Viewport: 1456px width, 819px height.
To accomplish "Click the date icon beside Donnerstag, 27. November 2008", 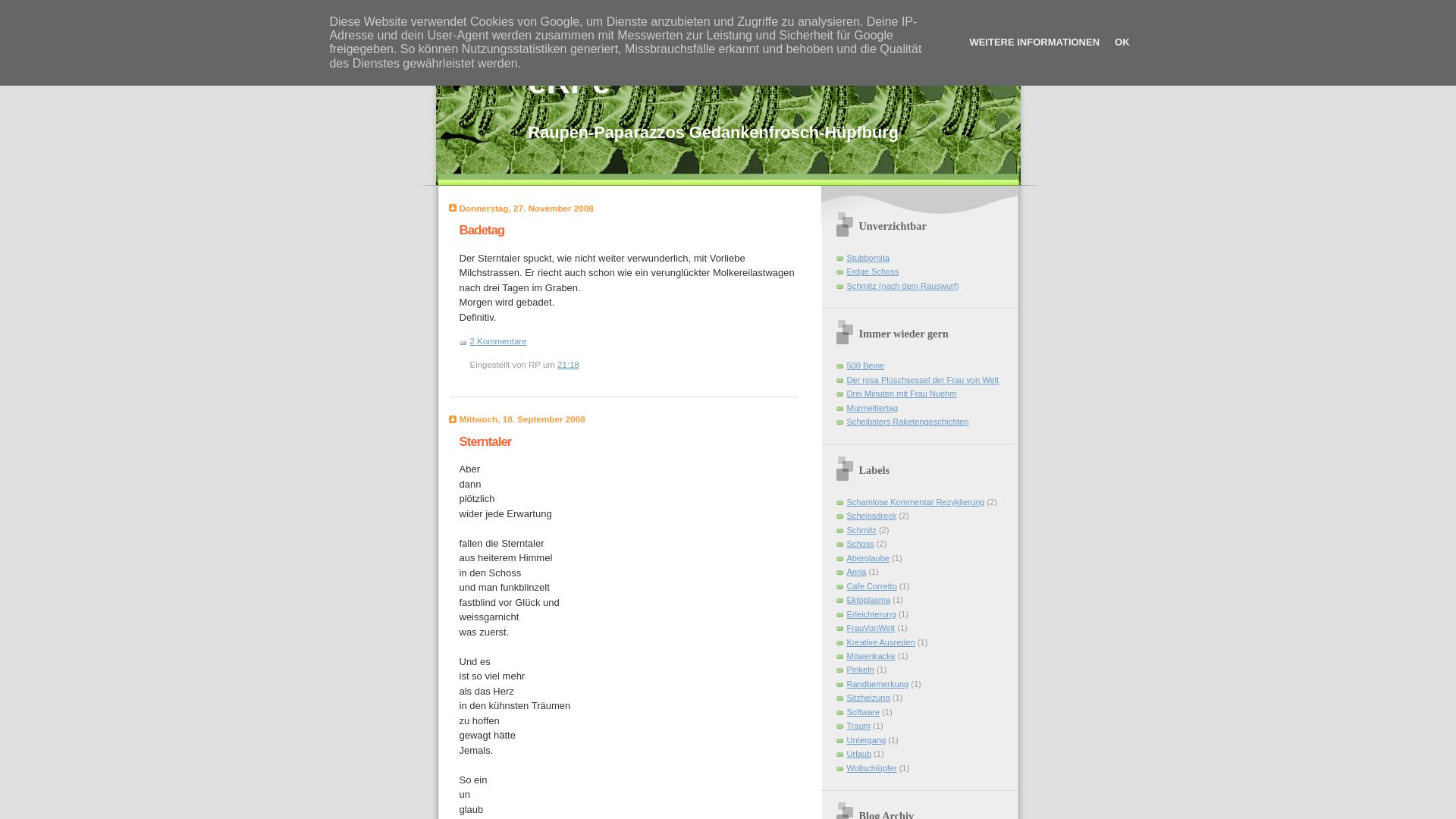I will pos(453,209).
